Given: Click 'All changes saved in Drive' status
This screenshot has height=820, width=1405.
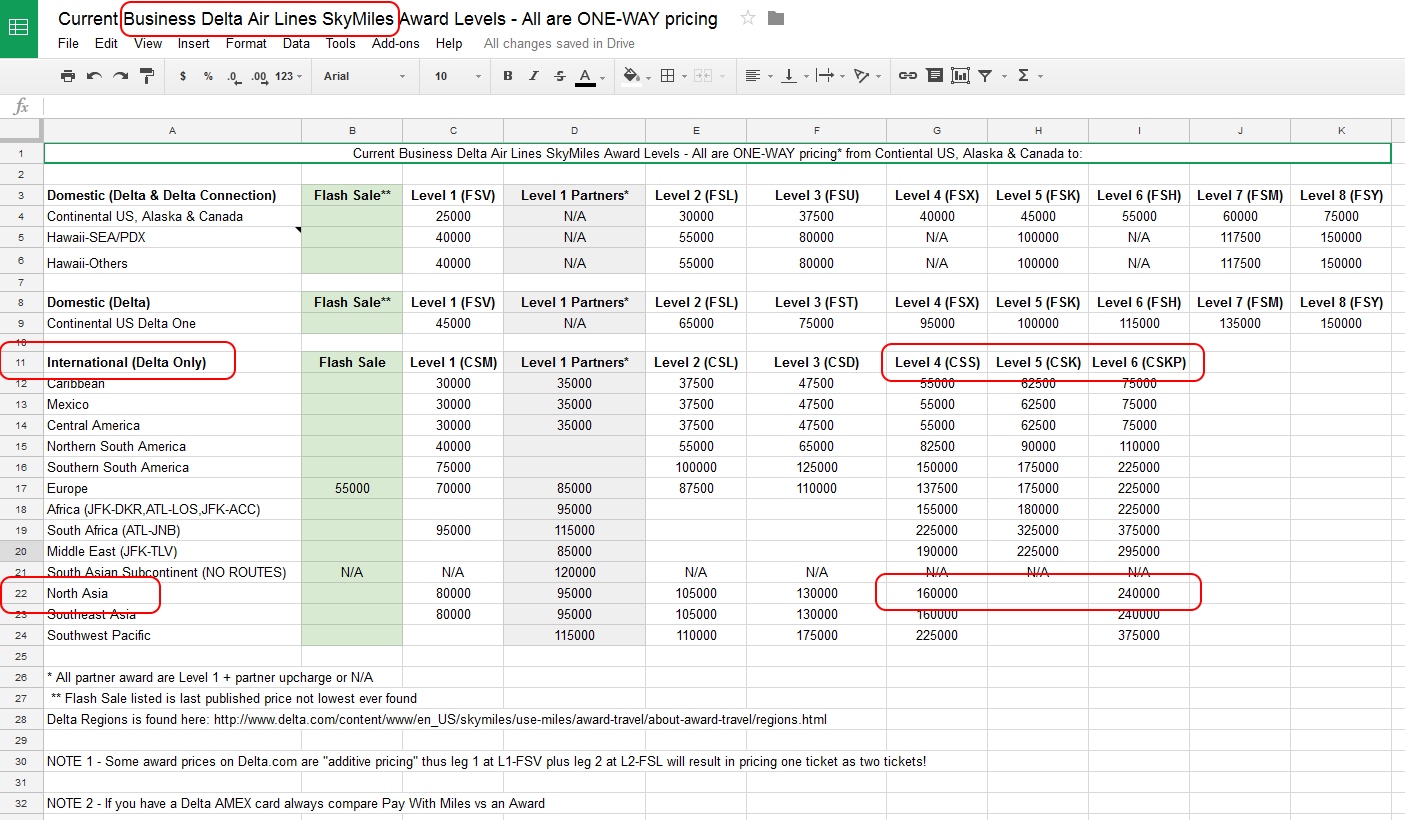Looking at the screenshot, I should (x=559, y=43).
